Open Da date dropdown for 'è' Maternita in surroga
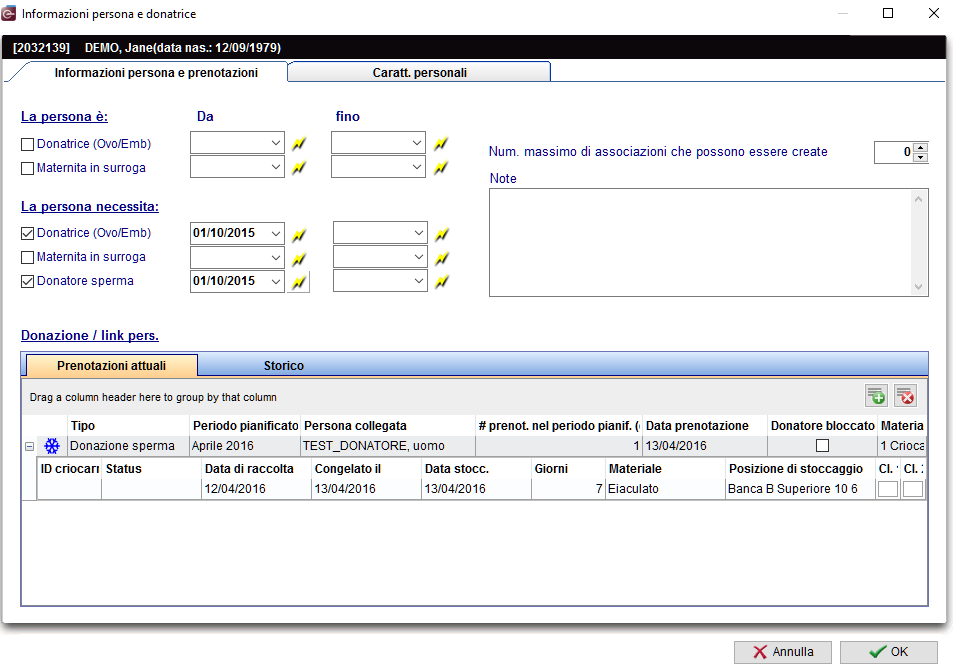Viewport: 953px width, 668px height. pyautogui.click(x=276, y=167)
